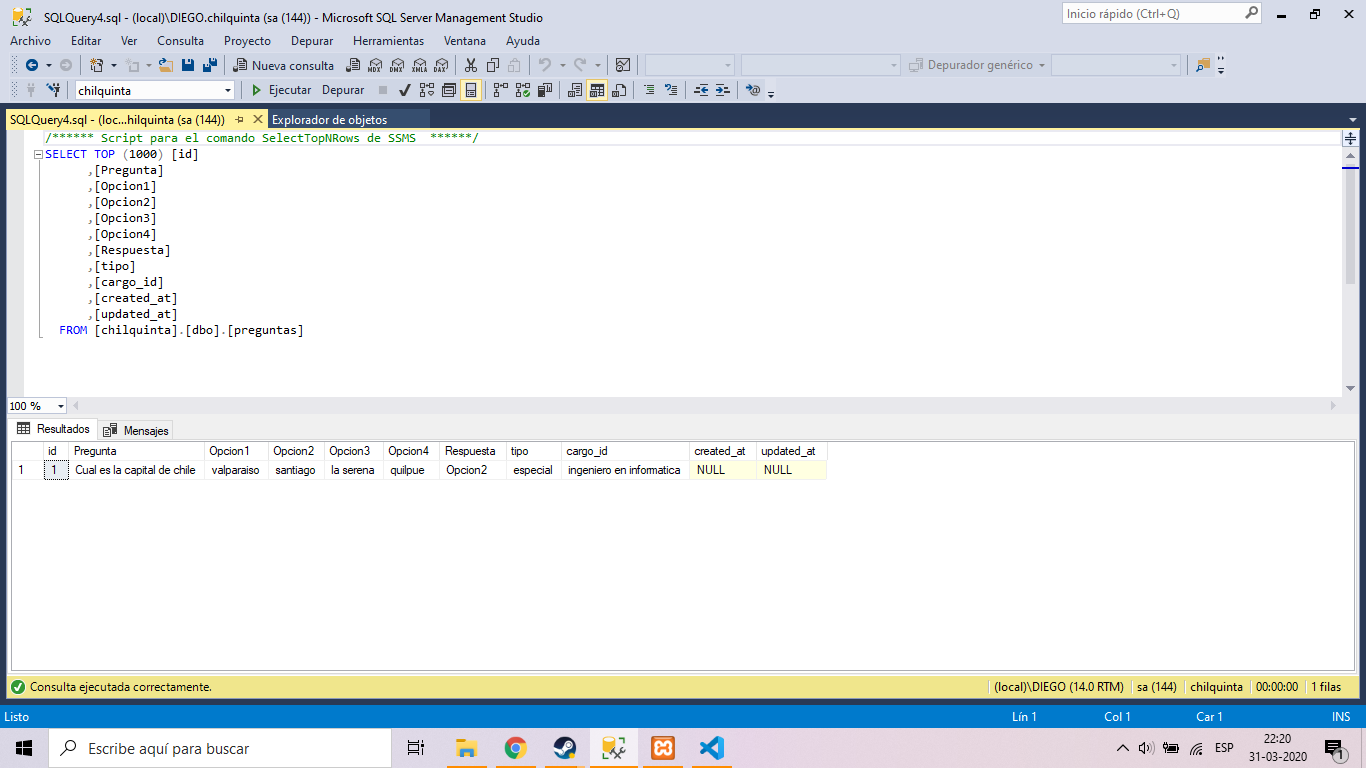This screenshot has height=768, width=1366.
Task: Open Google Chrome from the taskbar
Action: click(516, 748)
